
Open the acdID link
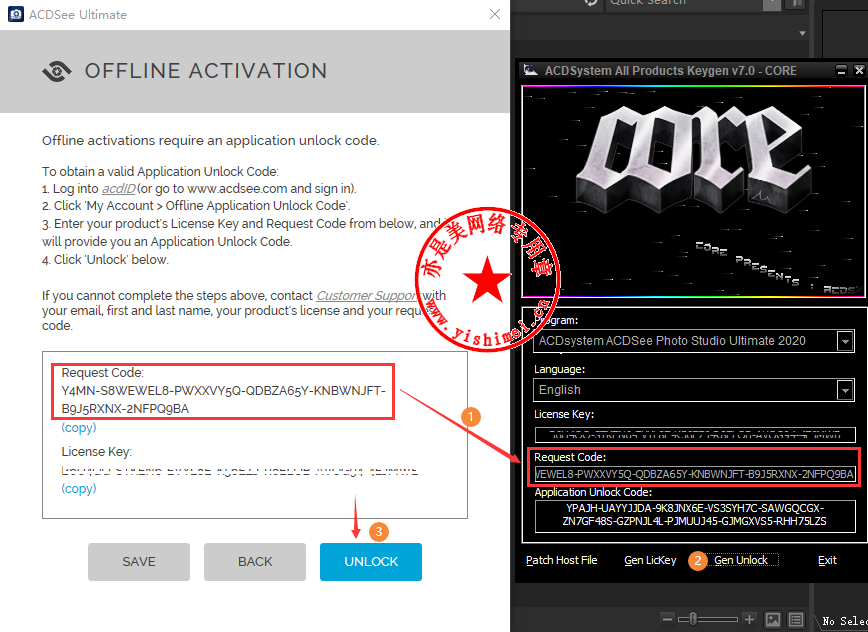[118, 189]
